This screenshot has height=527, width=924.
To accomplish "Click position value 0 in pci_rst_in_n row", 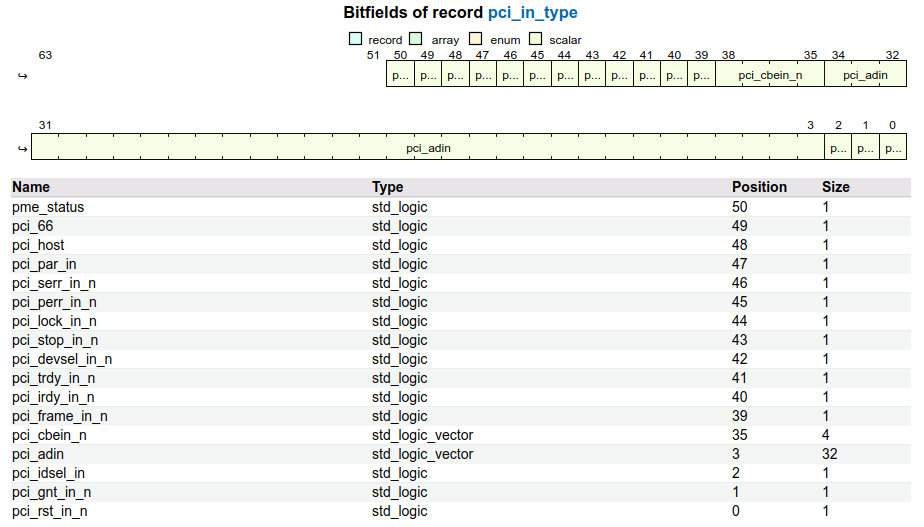I will pos(736,511).
